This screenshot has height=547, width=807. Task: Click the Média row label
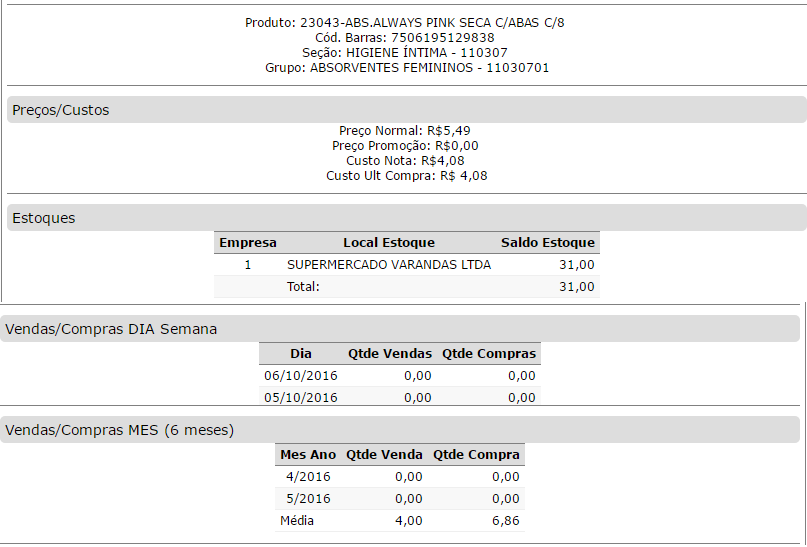(298, 521)
